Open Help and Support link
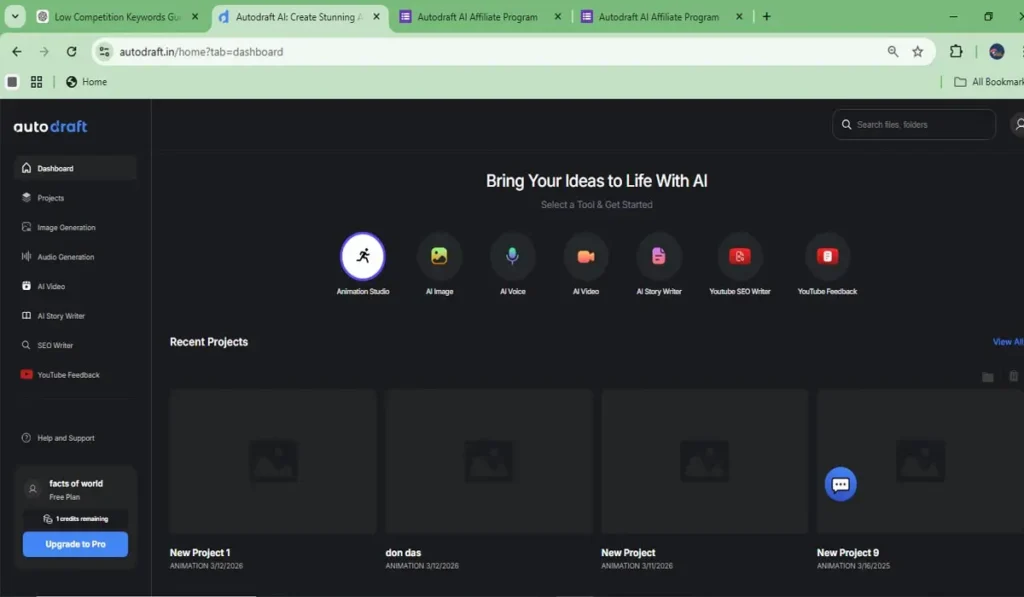Viewport: 1024px width, 597px height. click(x=65, y=438)
